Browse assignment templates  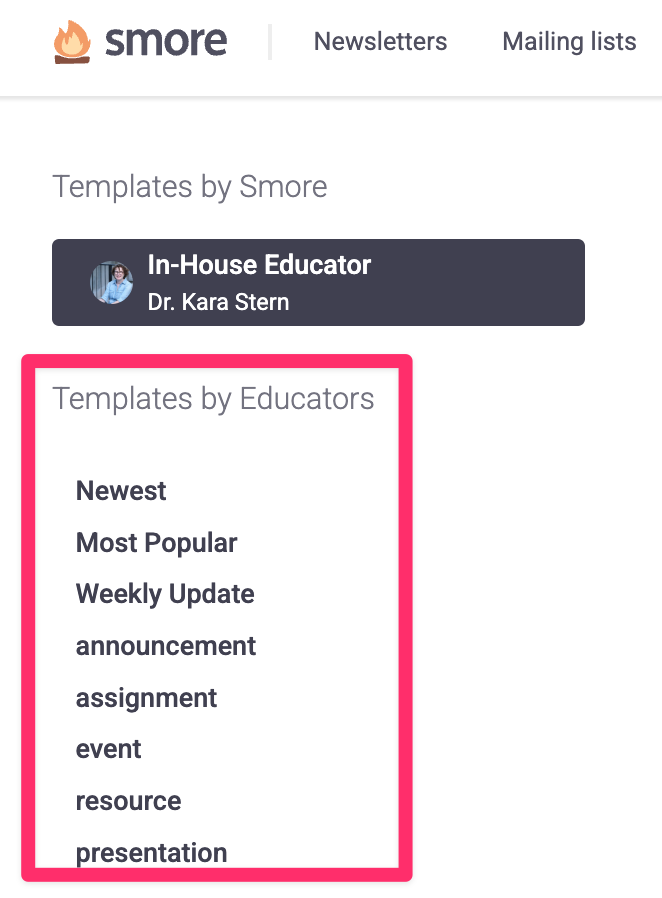click(146, 698)
